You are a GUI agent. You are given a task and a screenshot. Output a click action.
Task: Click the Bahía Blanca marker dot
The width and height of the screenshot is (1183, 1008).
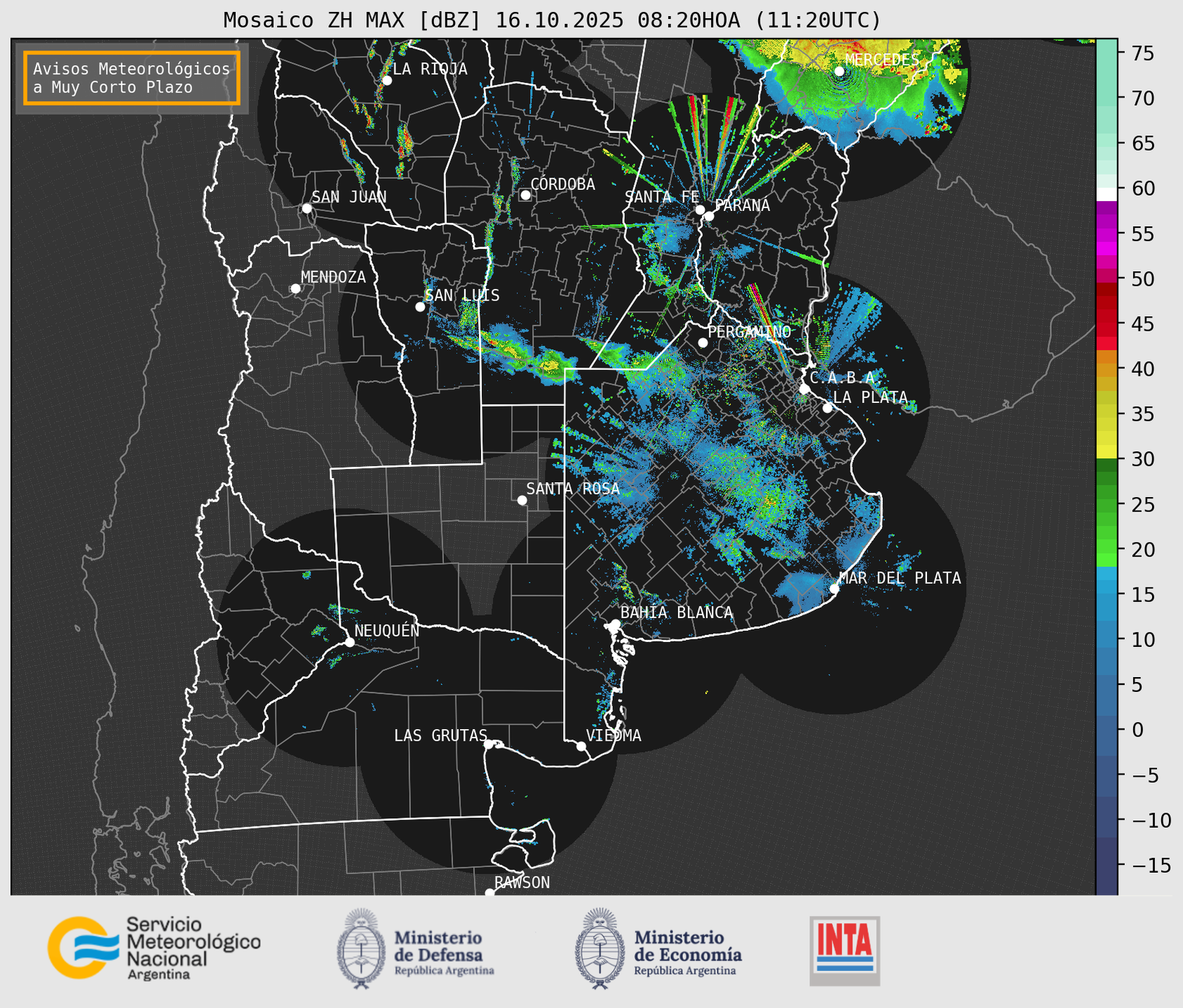coord(615,624)
